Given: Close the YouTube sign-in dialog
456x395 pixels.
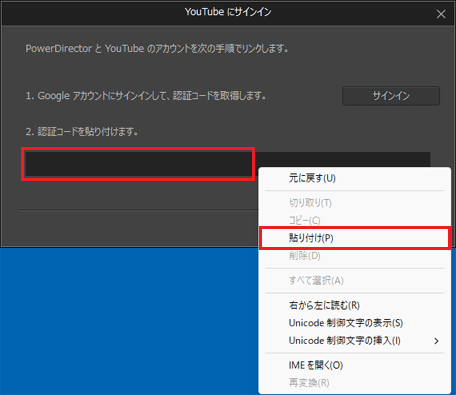Looking at the screenshot, I should [x=441, y=14].
